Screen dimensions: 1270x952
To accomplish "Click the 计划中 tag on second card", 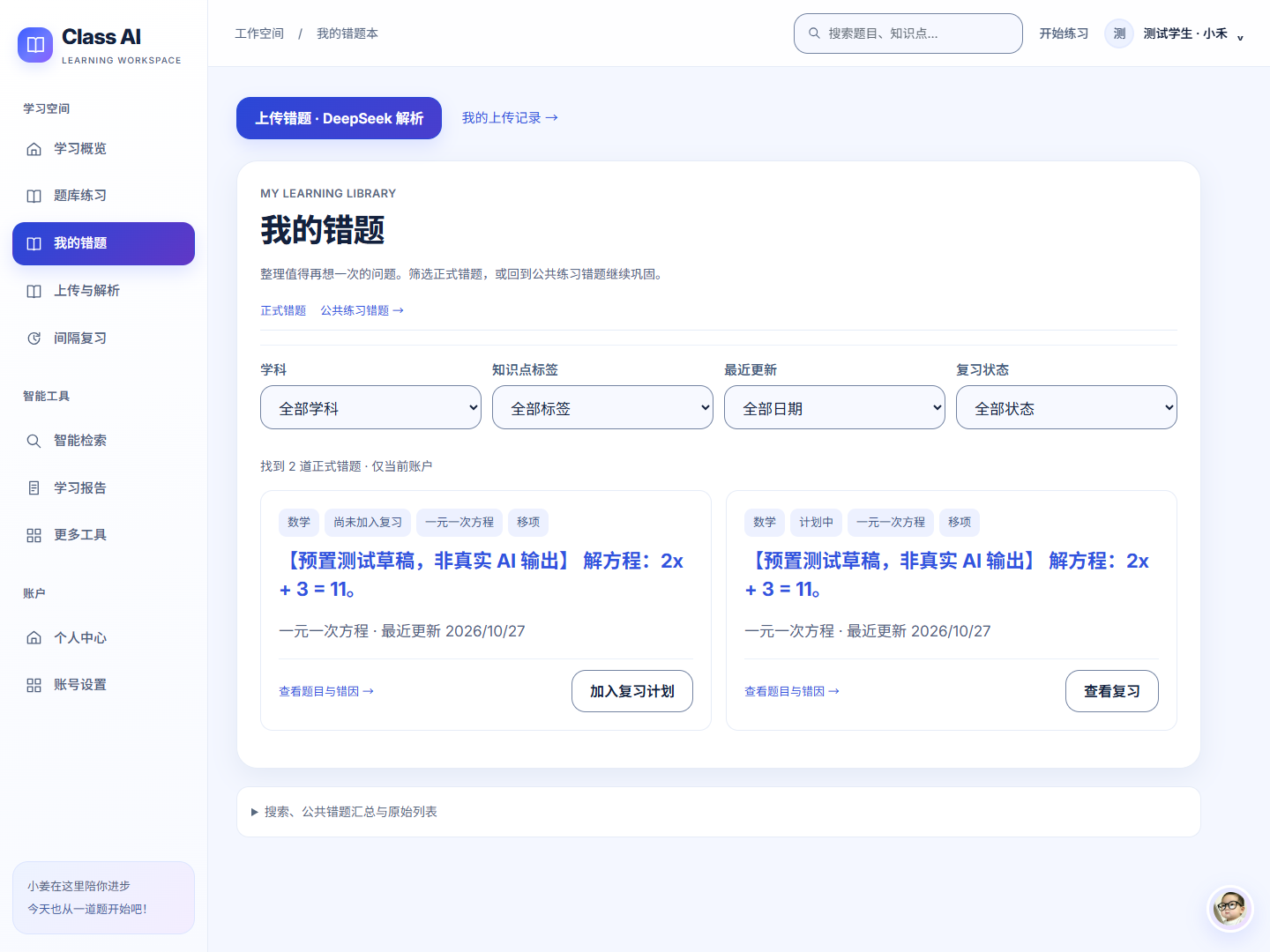I will [x=816, y=522].
